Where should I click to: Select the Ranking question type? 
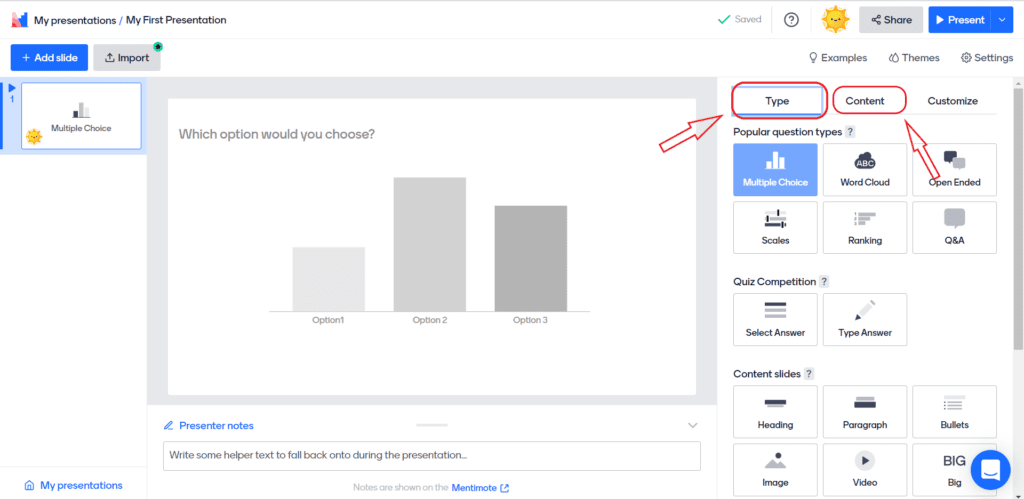[x=865, y=227]
